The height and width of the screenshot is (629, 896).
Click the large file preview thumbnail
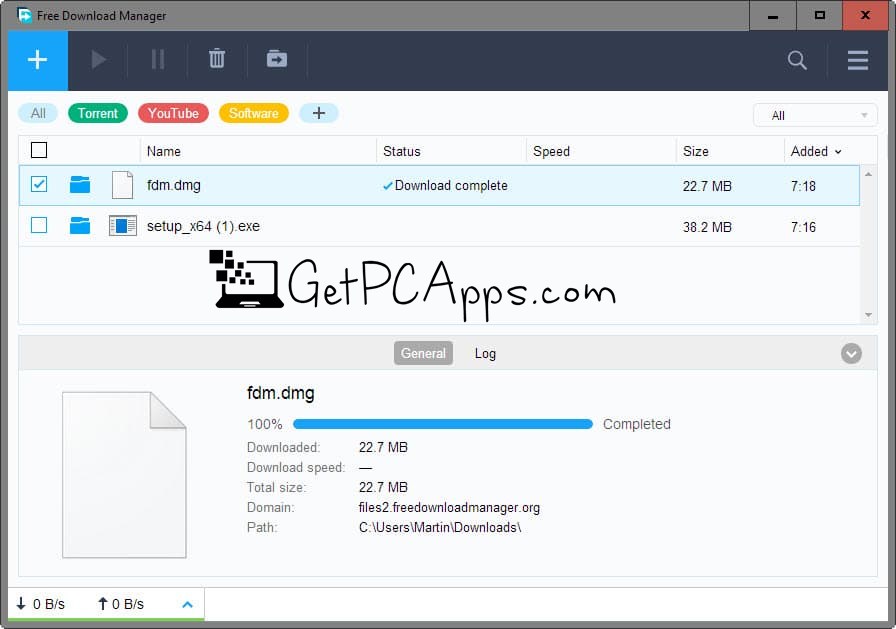[x=124, y=475]
